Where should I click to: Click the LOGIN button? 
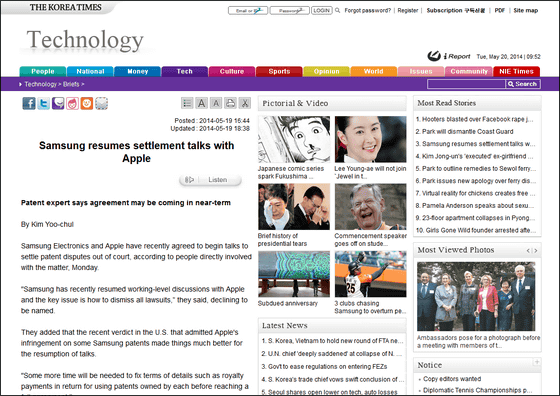point(321,10)
